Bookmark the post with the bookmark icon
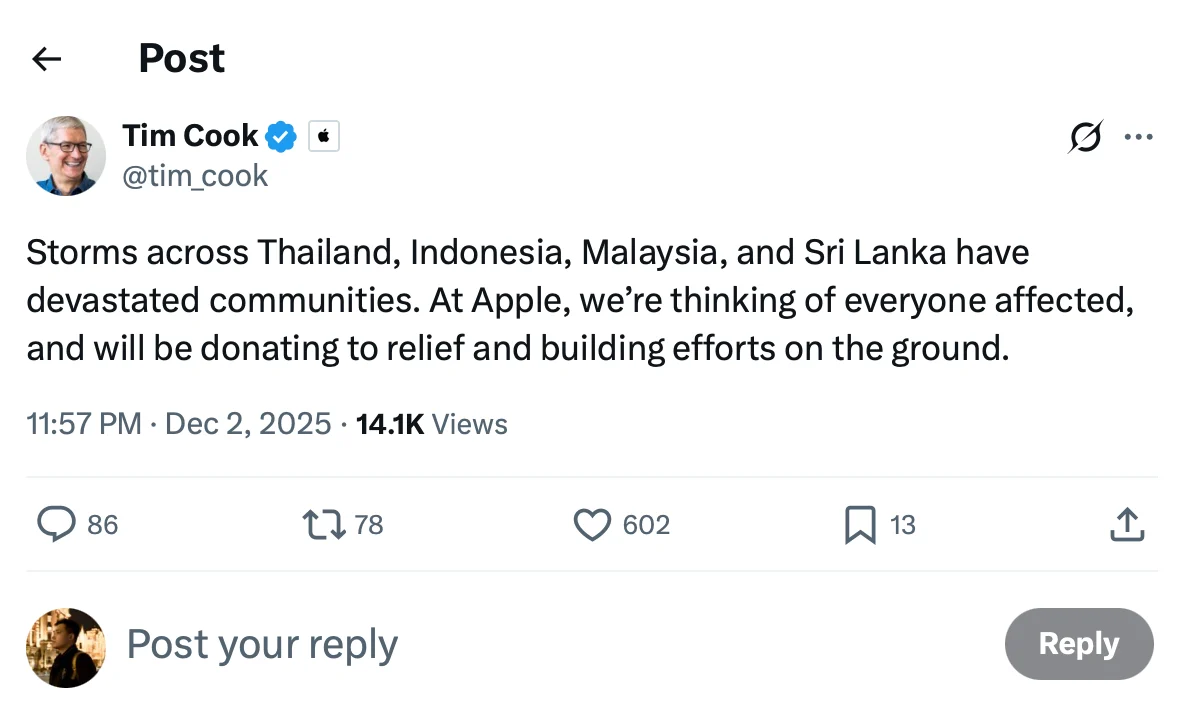This screenshot has width=1188, height=726. click(860, 524)
